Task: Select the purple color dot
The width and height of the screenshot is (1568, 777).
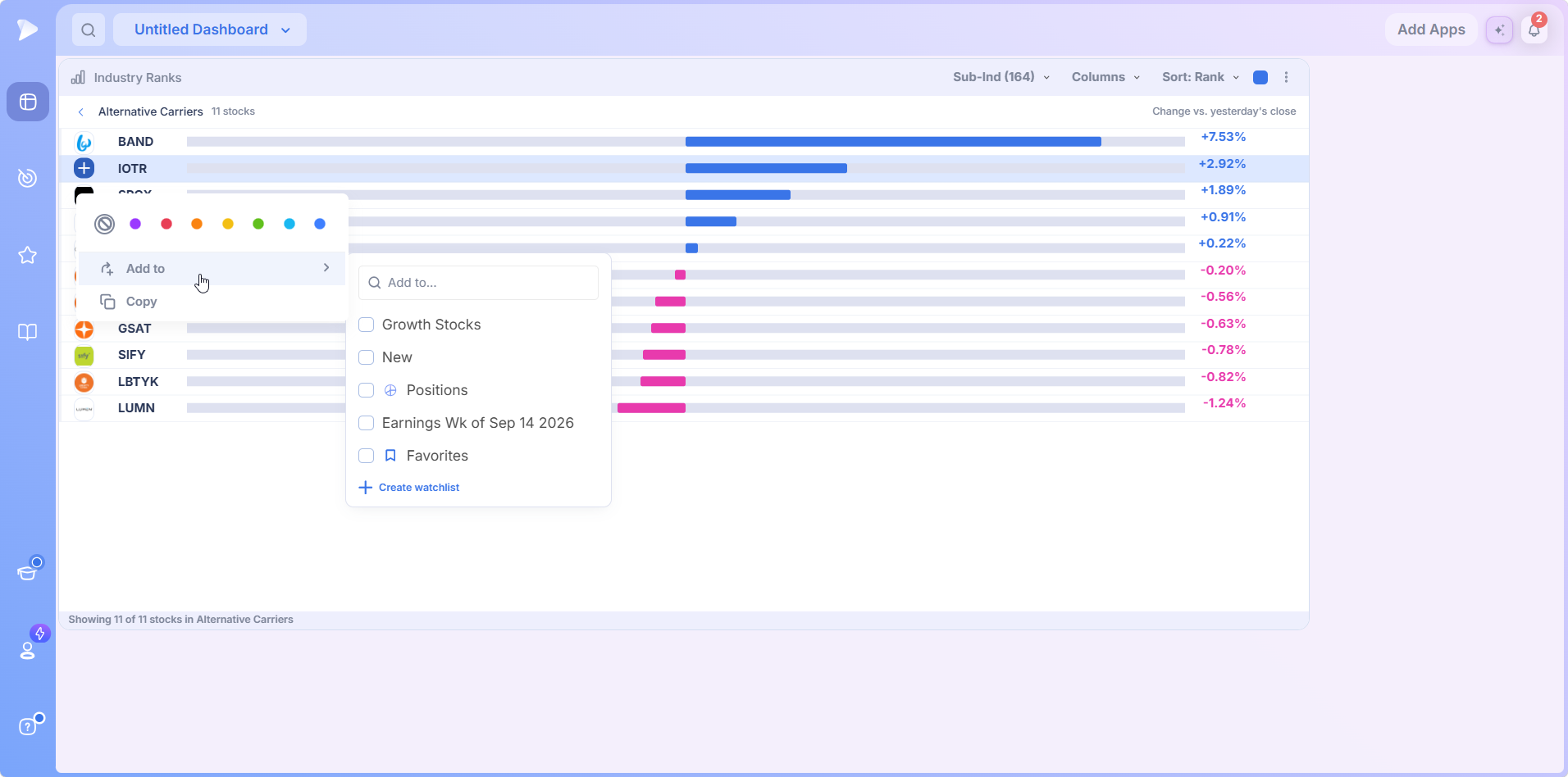Action: click(x=135, y=224)
